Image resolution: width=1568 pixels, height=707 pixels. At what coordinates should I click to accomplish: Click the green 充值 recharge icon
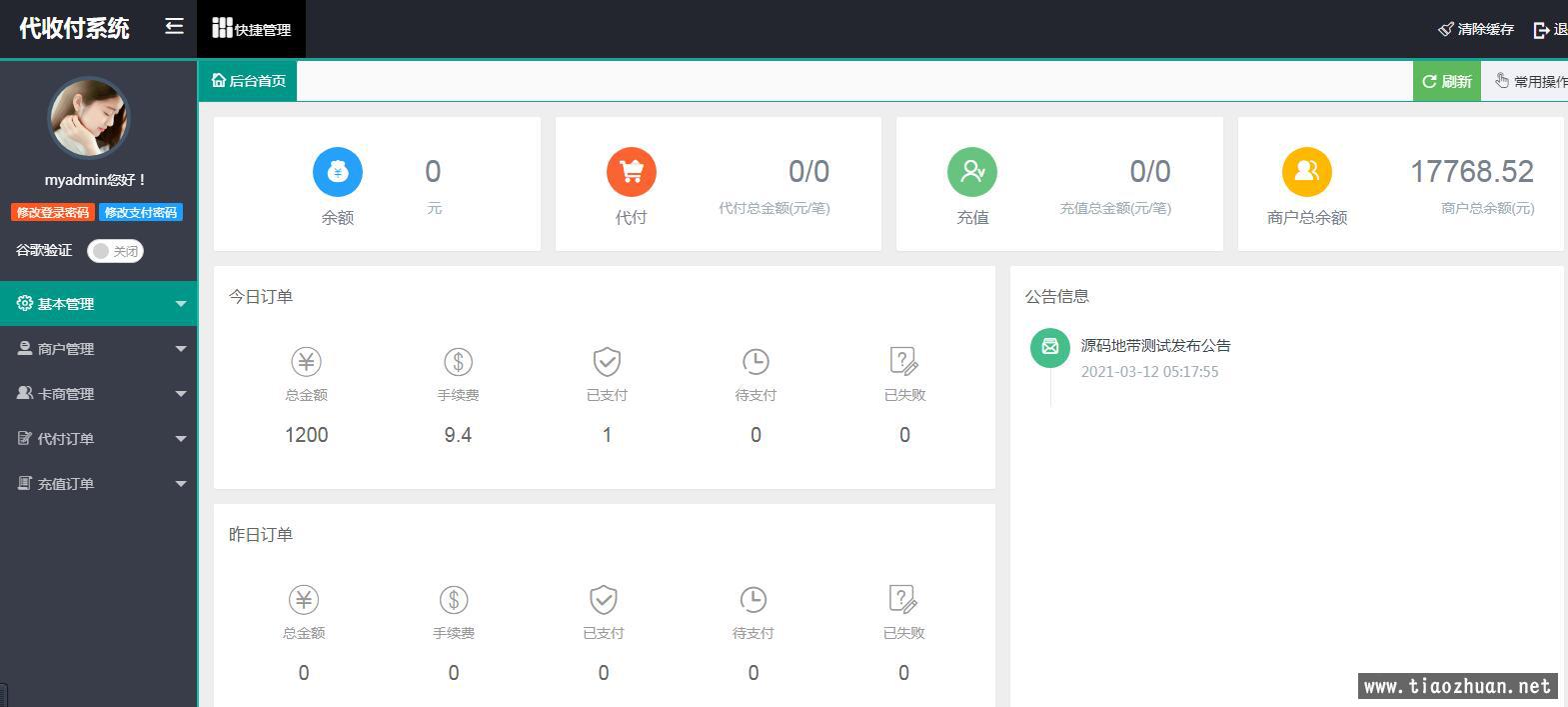972,172
